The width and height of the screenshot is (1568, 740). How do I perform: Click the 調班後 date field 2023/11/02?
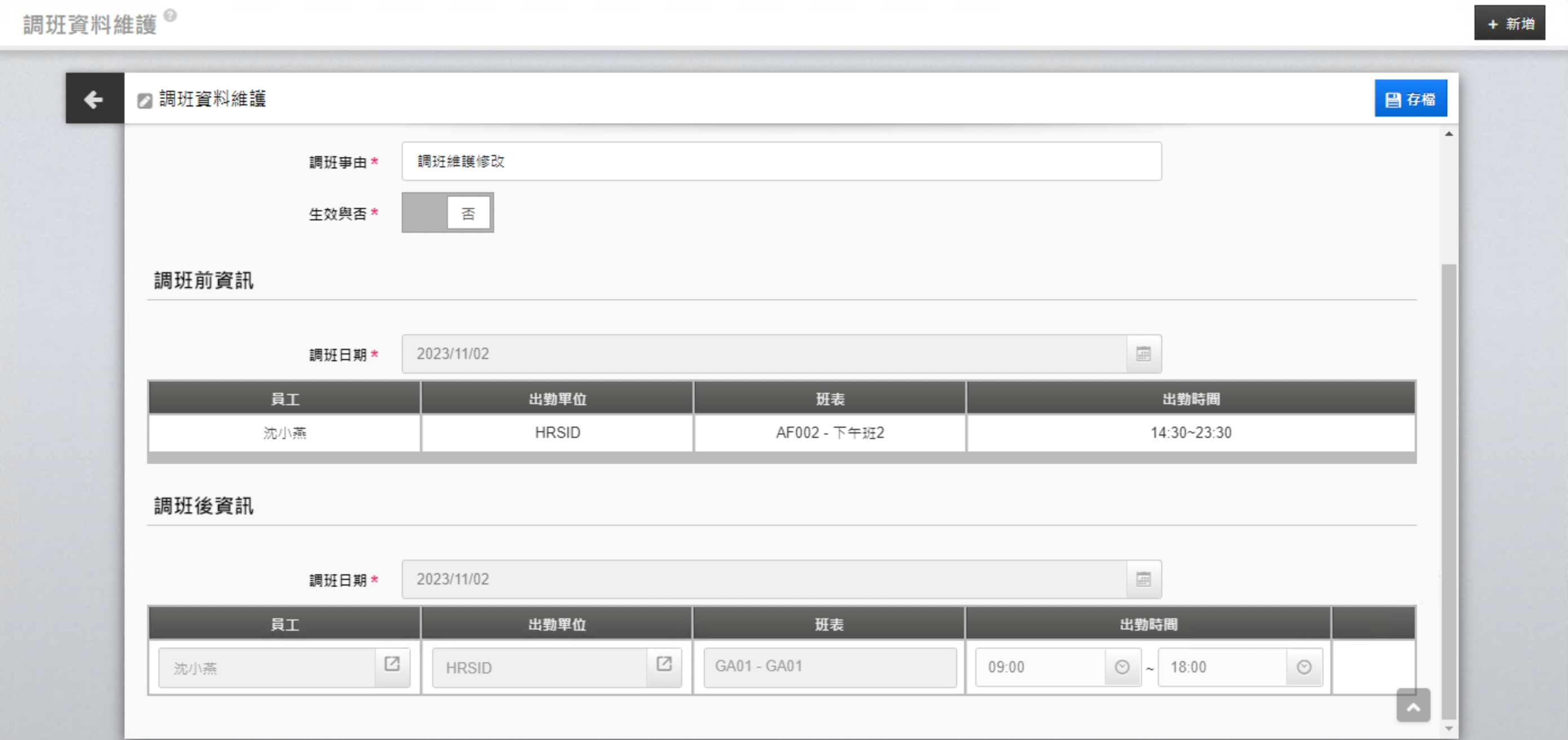pyautogui.click(x=764, y=579)
